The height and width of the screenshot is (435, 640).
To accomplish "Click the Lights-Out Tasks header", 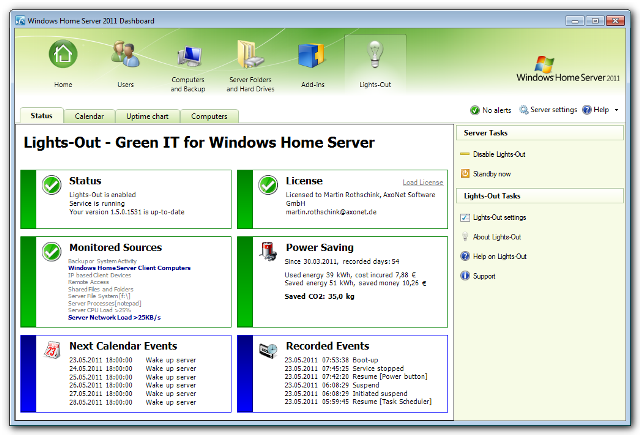I will pos(540,196).
